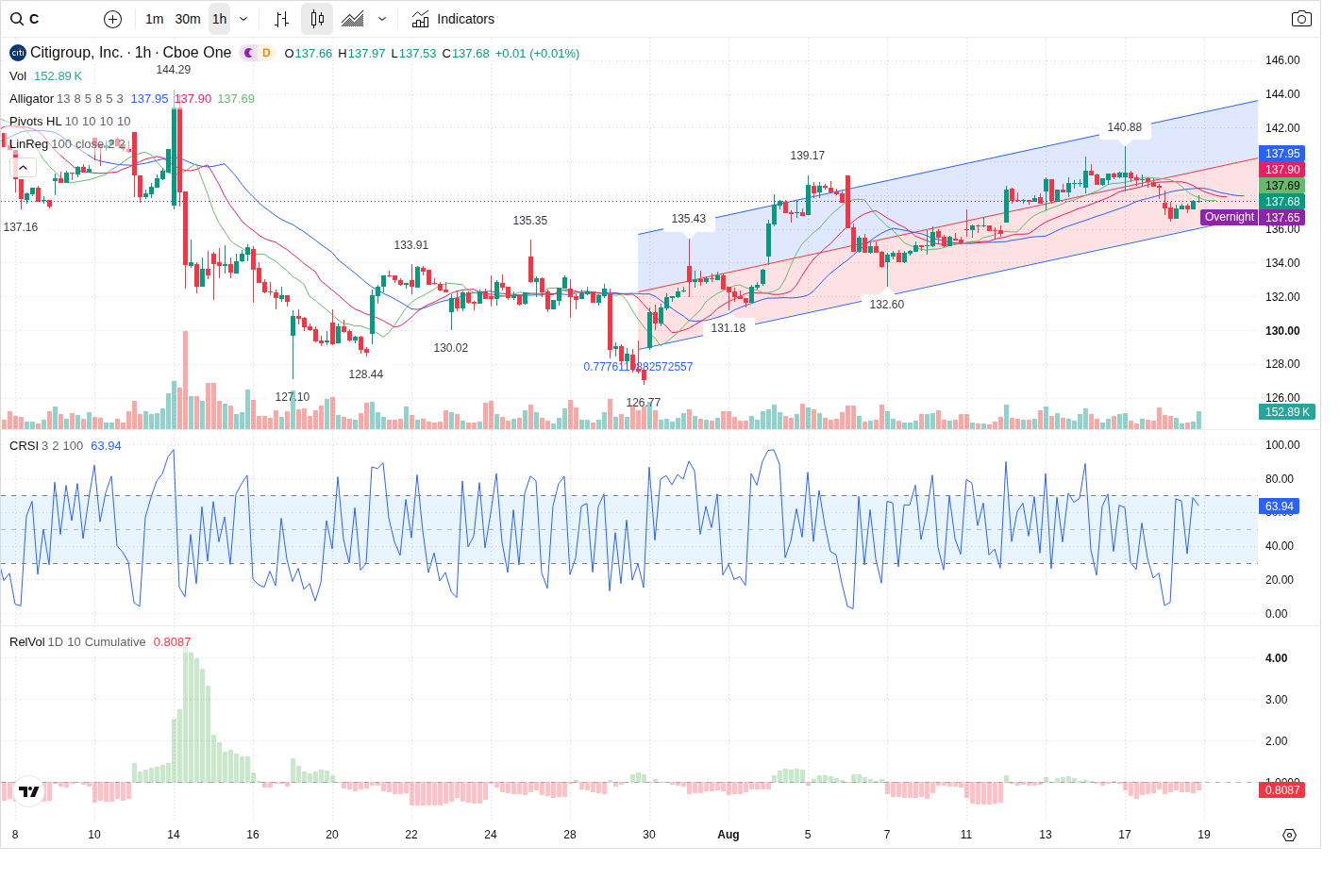Click the 133.91 pivot high label
The image size is (1340, 896).
410,245
